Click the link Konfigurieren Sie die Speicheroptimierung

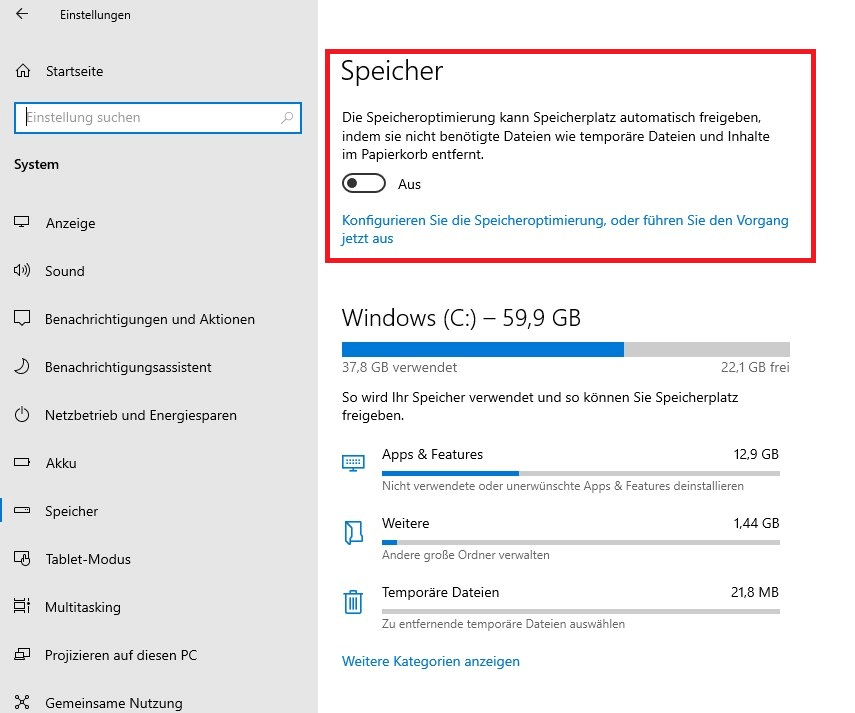565,229
